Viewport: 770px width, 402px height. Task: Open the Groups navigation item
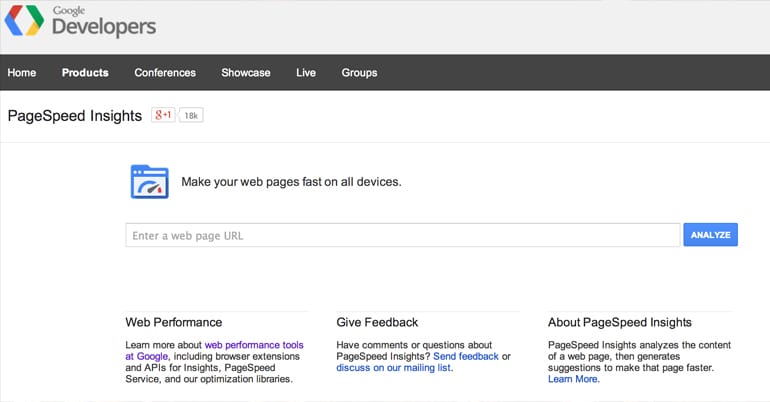(x=359, y=73)
